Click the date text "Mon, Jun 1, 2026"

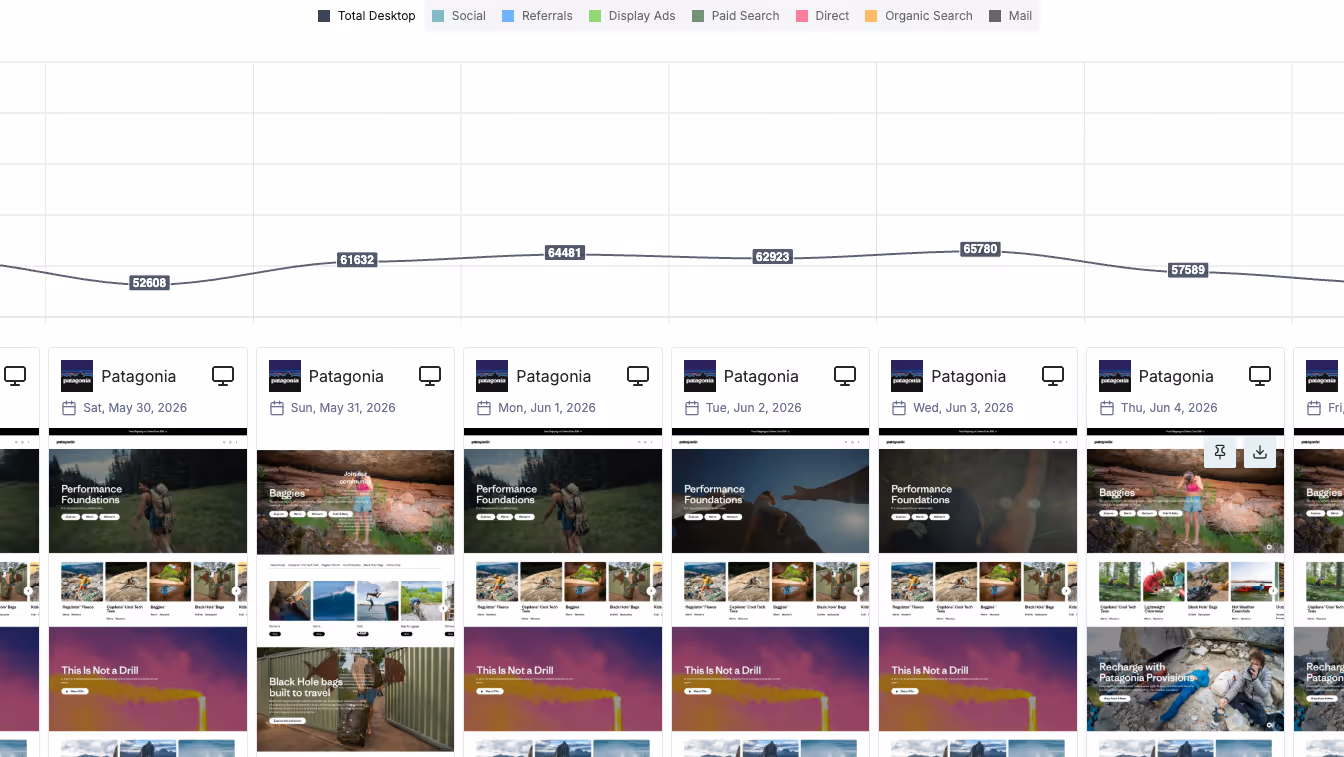click(547, 408)
